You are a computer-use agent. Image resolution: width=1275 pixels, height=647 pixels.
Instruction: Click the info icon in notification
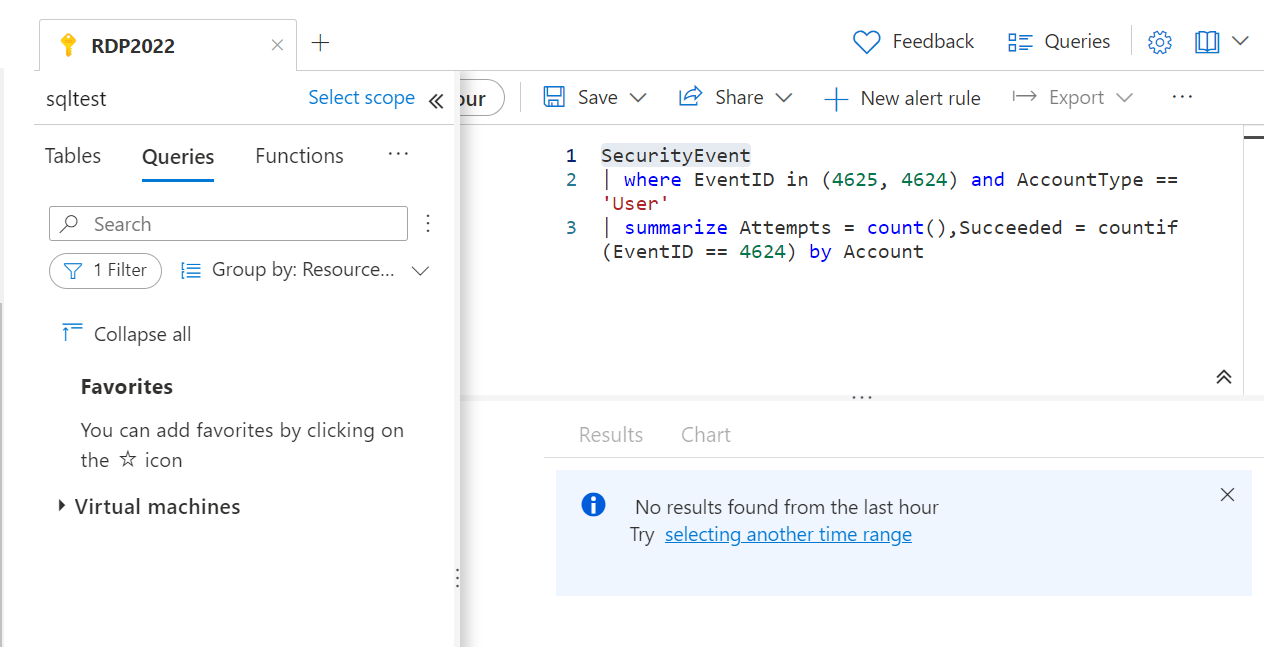point(593,505)
